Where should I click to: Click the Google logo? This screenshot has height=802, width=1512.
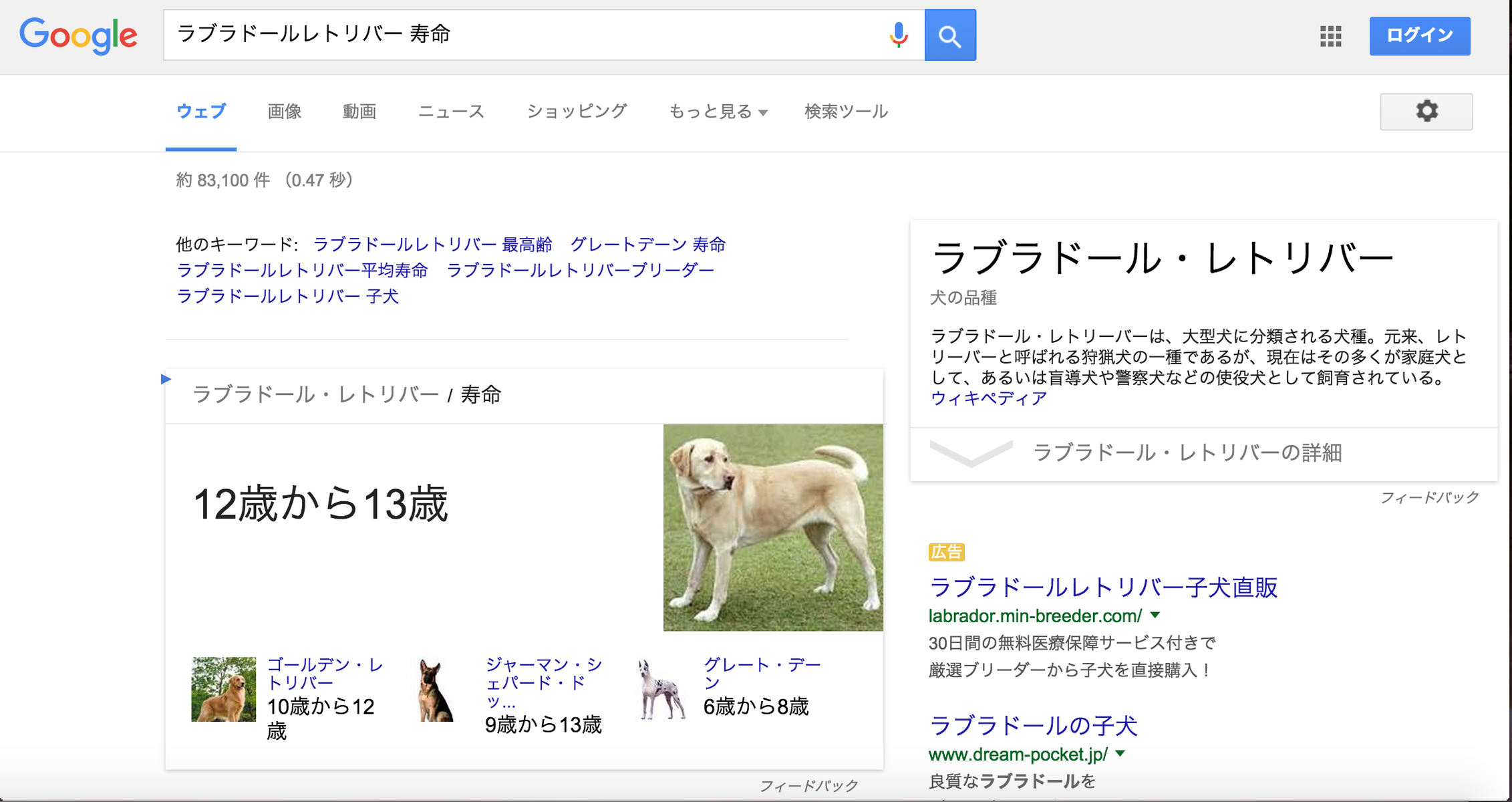click(78, 35)
